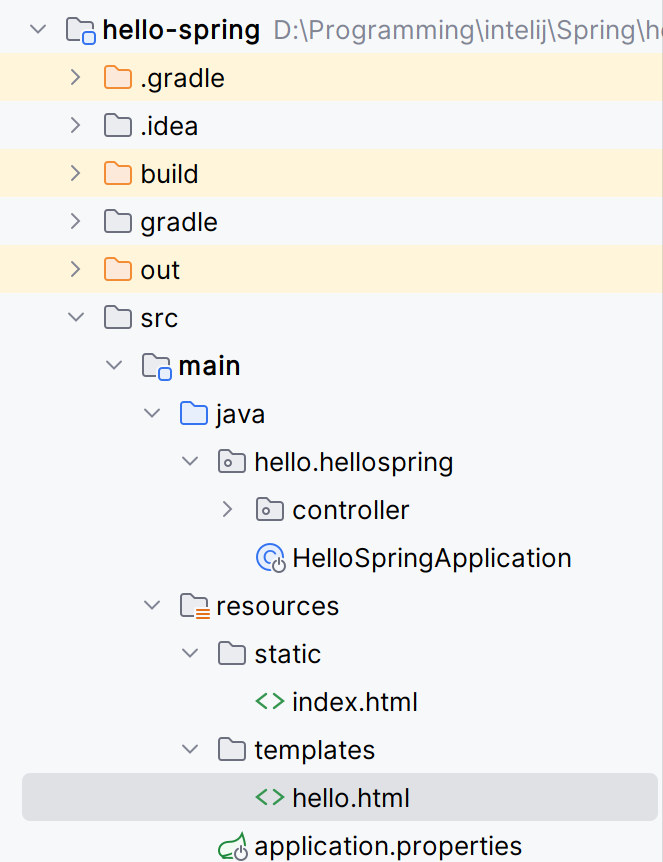Screen dimensions: 663x862
Task: Click the hello-spring project module icon
Action: pos(80,30)
